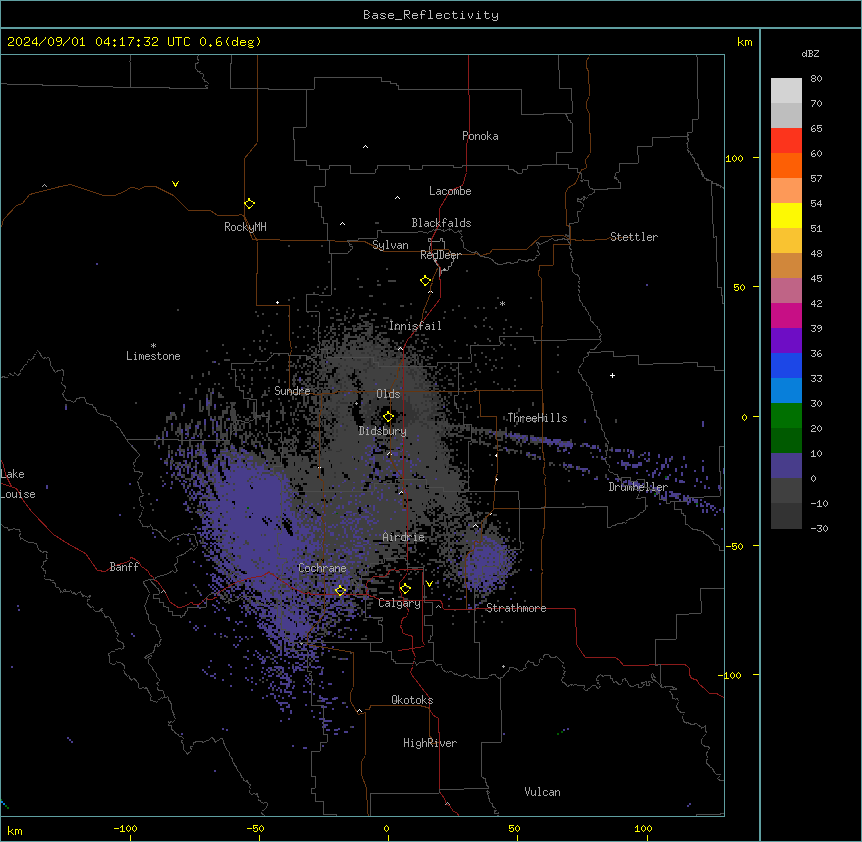Select the green 30 dBZ legend swatch
The image size is (862, 842).
(786, 416)
